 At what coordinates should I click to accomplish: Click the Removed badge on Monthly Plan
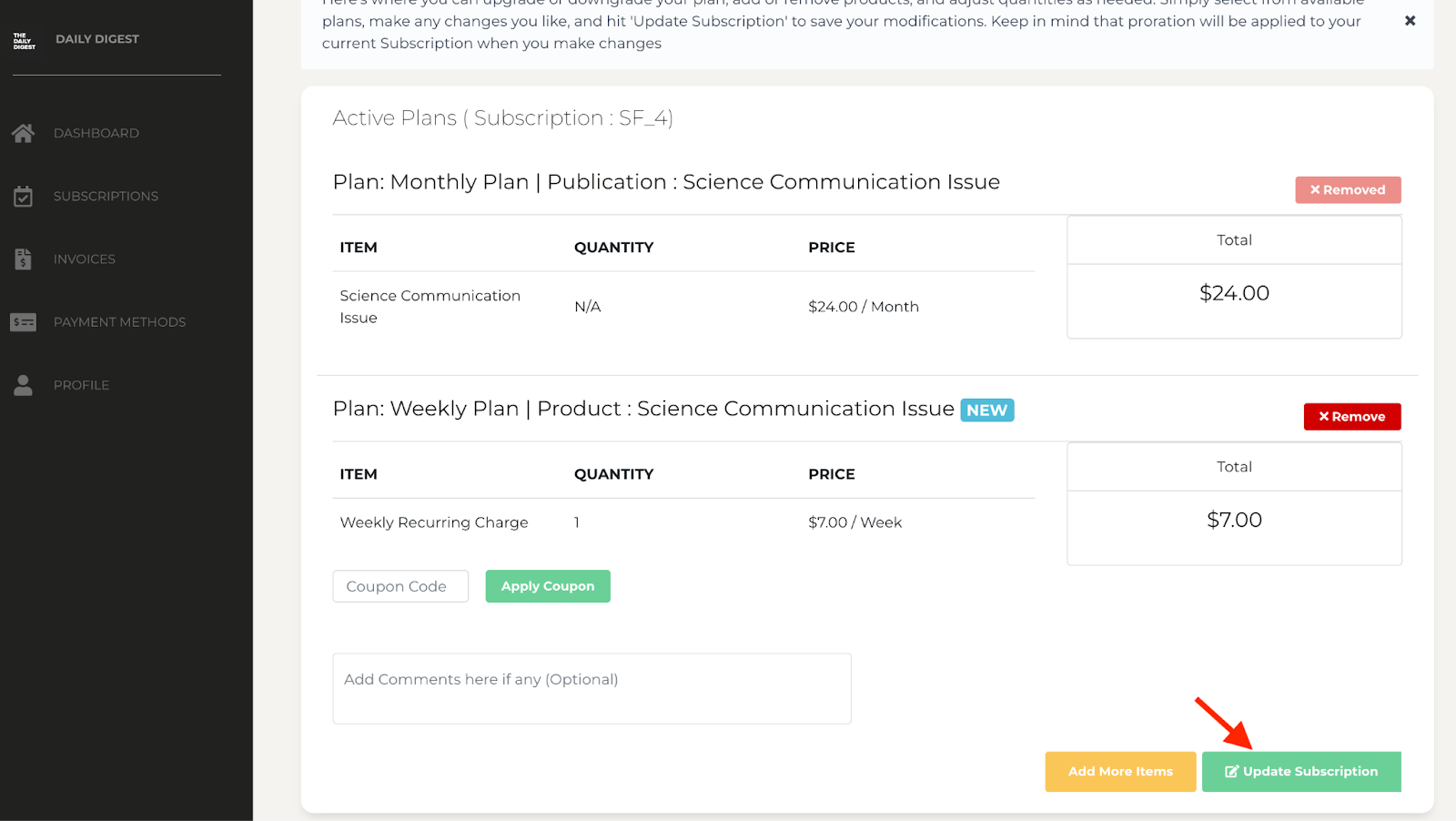coord(1348,189)
